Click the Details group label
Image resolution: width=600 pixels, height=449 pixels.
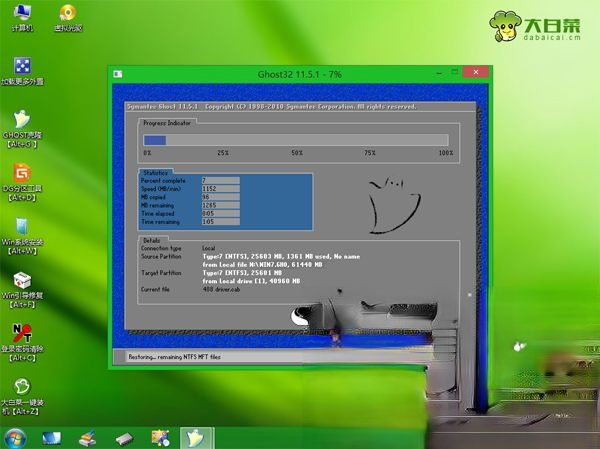pyautogui.click(x=152, y=240)
